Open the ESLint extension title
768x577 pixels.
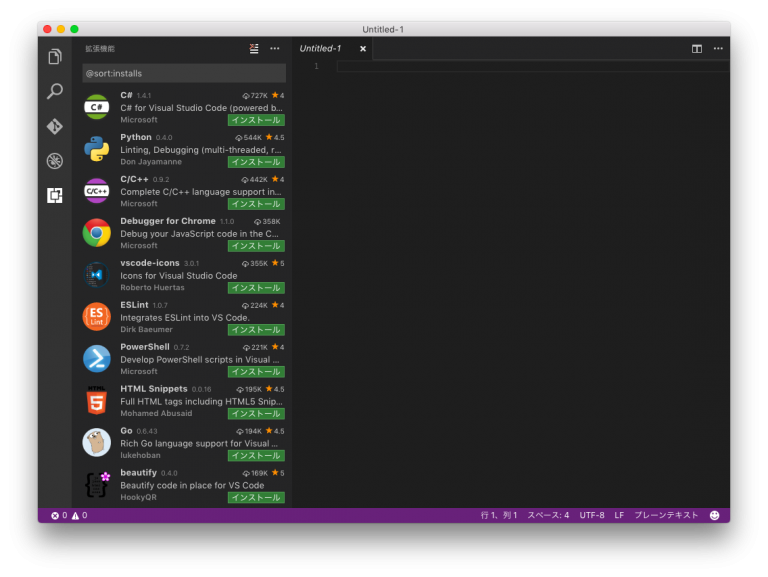pos(134,305)
